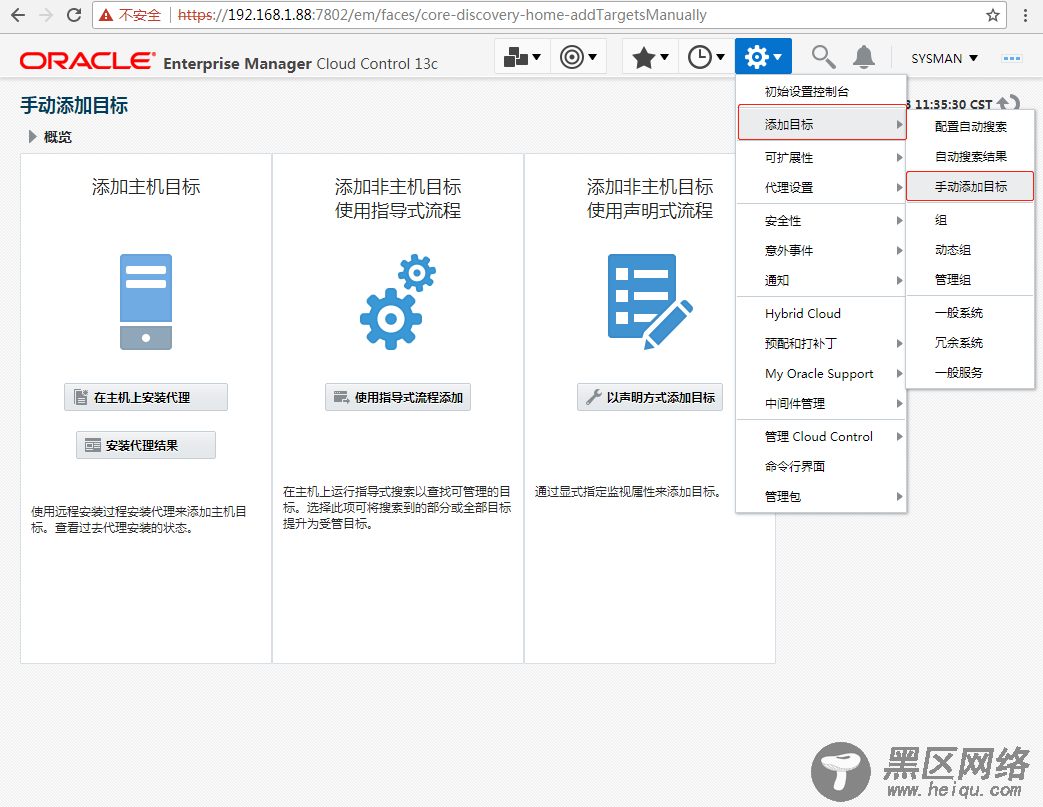Viewport: 1043px width, 807px height.
Task: Expand the 意外事件 submenu
Action: [x=821, y=251]
